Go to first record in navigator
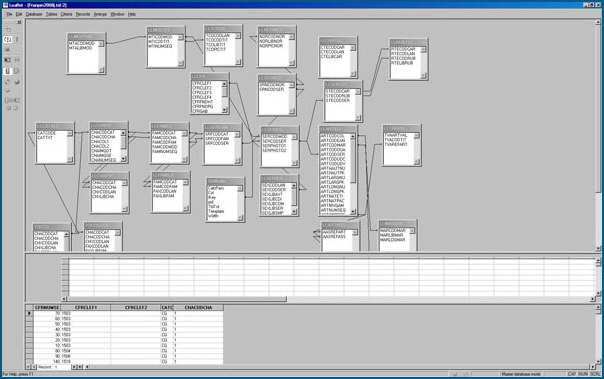The width and height of the screenshot is (604, 379). coord(28,367)
